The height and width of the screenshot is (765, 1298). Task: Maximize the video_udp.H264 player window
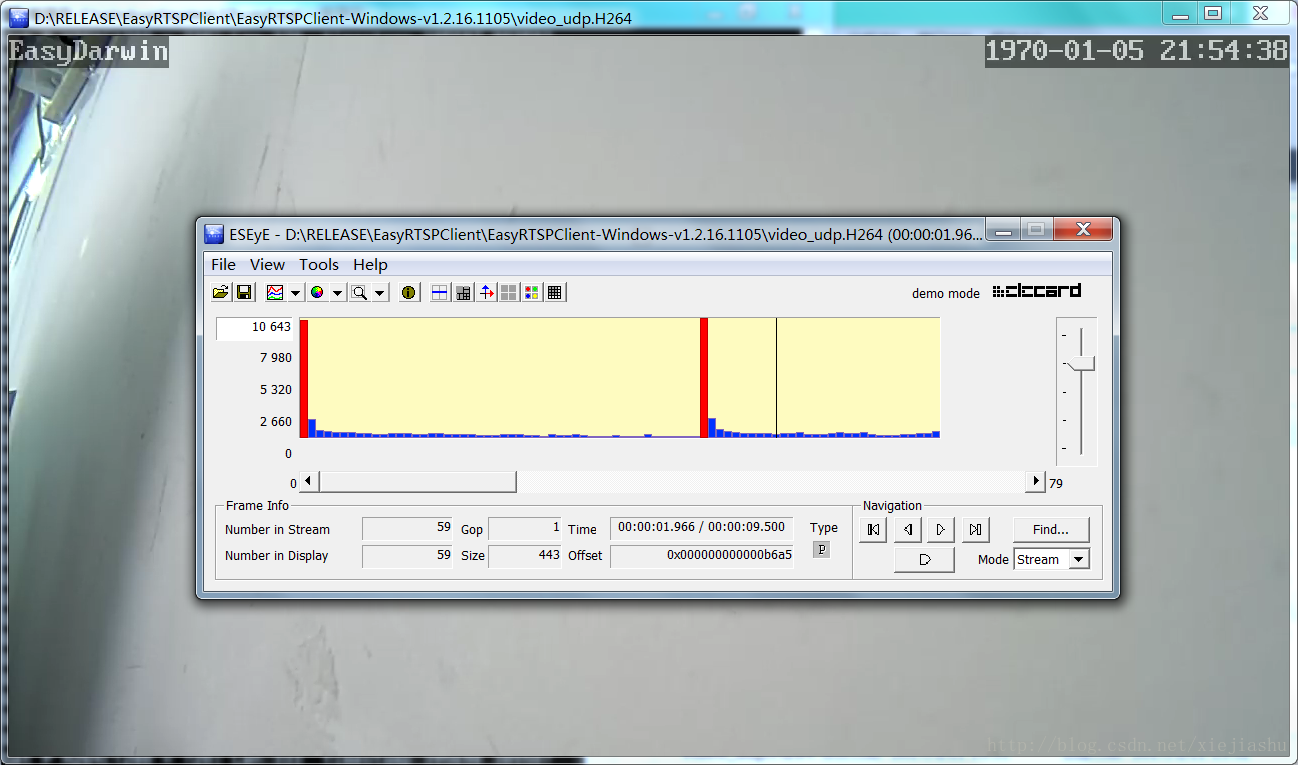(1213, 13)
